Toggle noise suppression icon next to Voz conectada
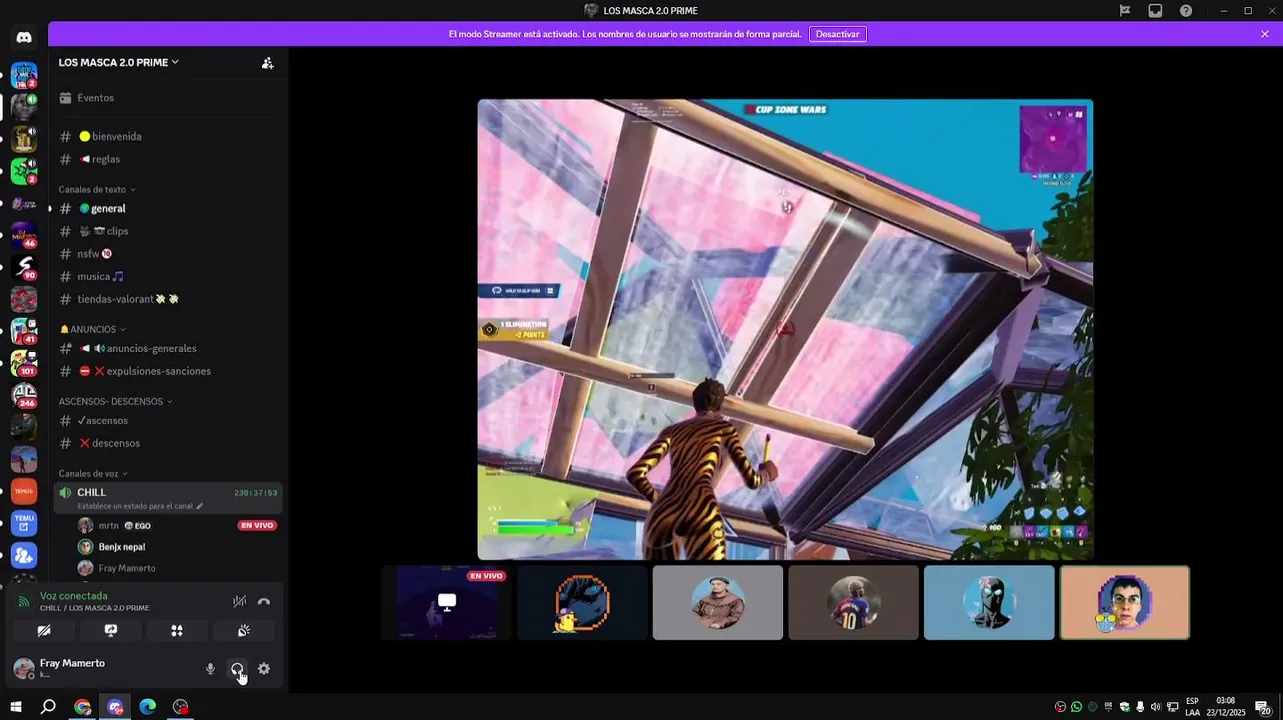1283x720 pixels. pyautogui.click(x=239, y=601)
